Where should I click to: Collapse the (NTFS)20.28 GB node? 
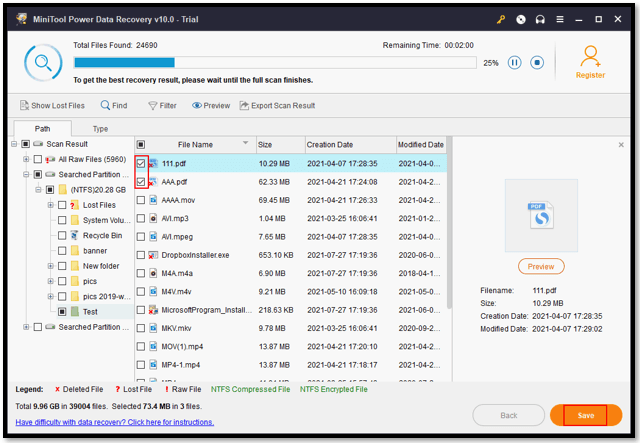[38, 189]
